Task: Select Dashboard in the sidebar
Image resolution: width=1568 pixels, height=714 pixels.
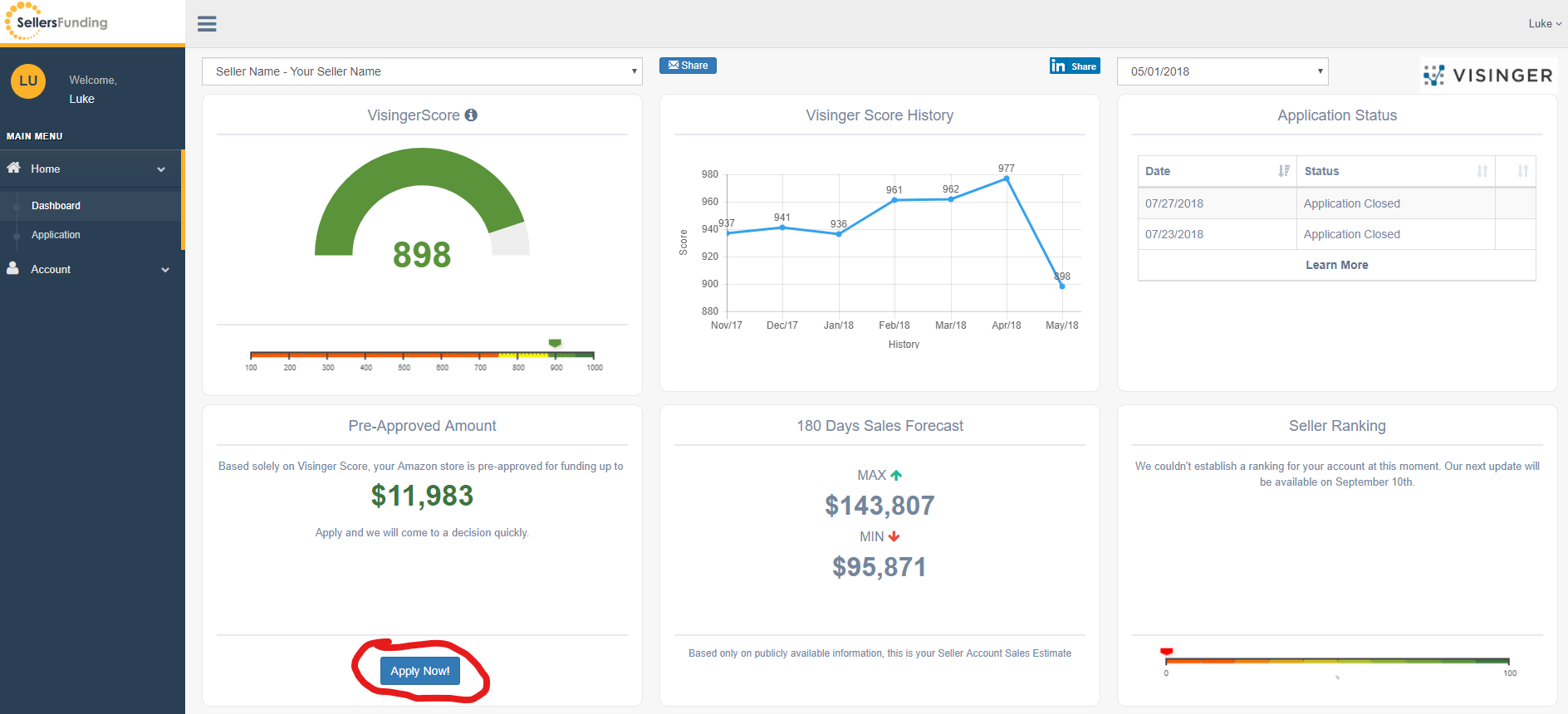Action: point(56,206)
